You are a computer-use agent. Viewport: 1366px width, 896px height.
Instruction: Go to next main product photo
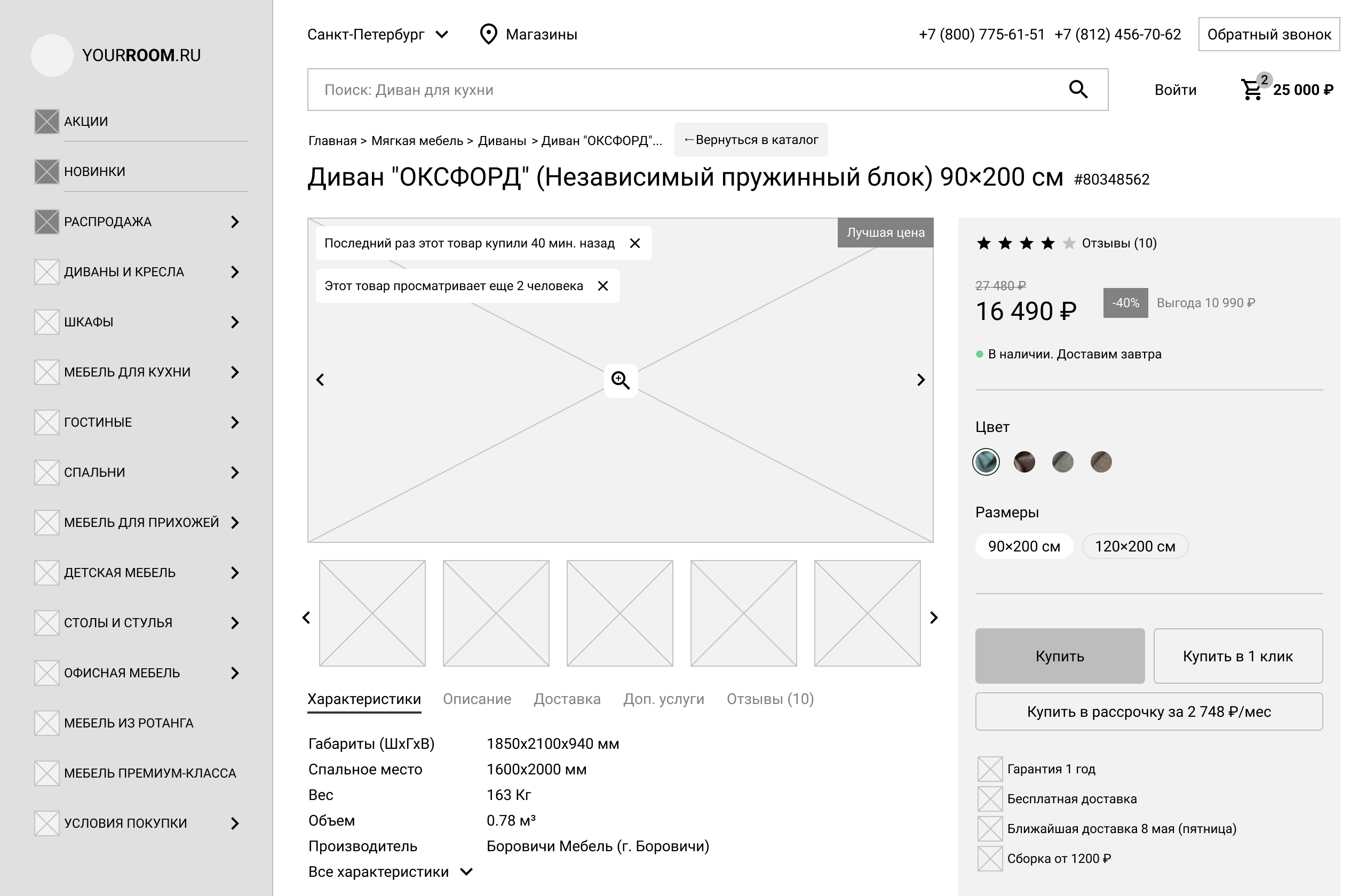tap(920, 380)
